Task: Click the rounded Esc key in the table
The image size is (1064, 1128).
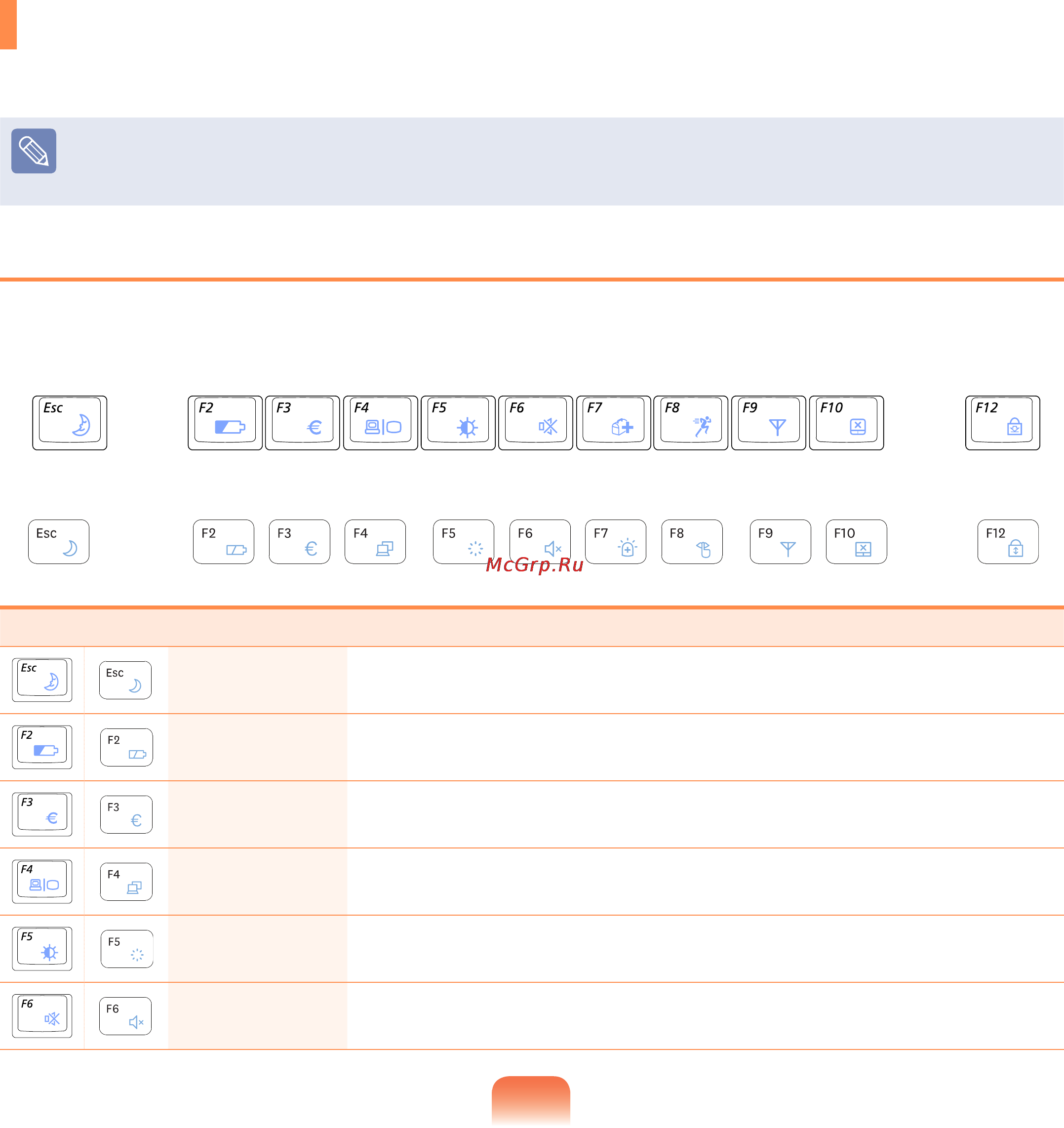Action: (125, 680)
